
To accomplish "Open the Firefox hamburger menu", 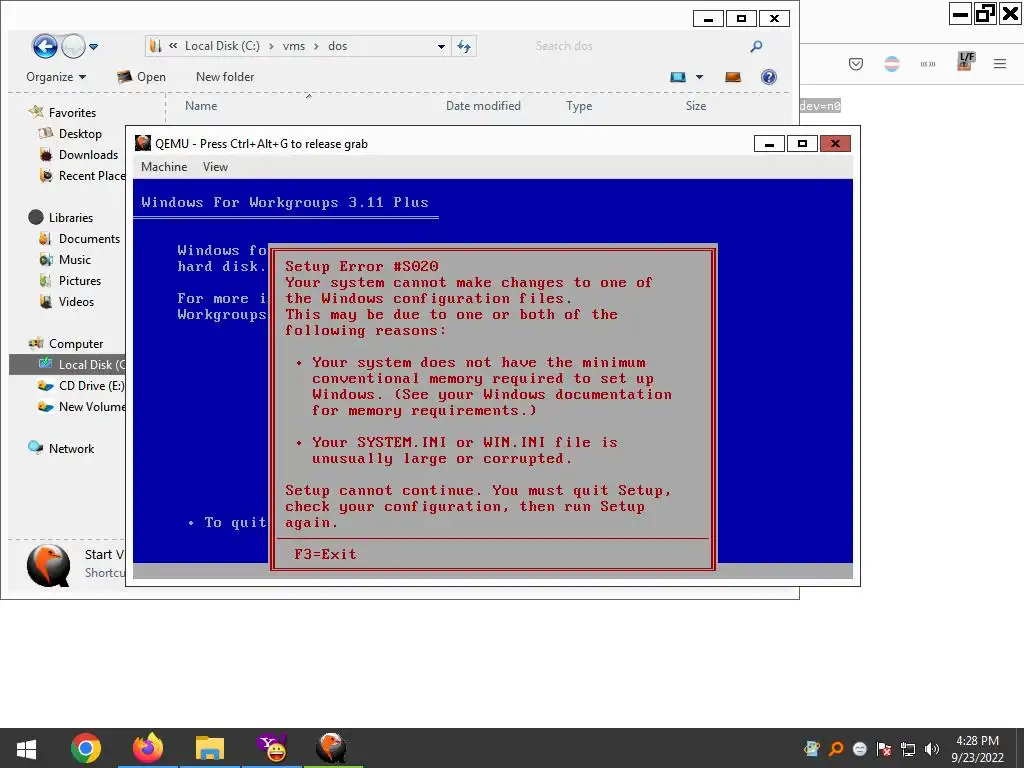I will point(1000,64).
